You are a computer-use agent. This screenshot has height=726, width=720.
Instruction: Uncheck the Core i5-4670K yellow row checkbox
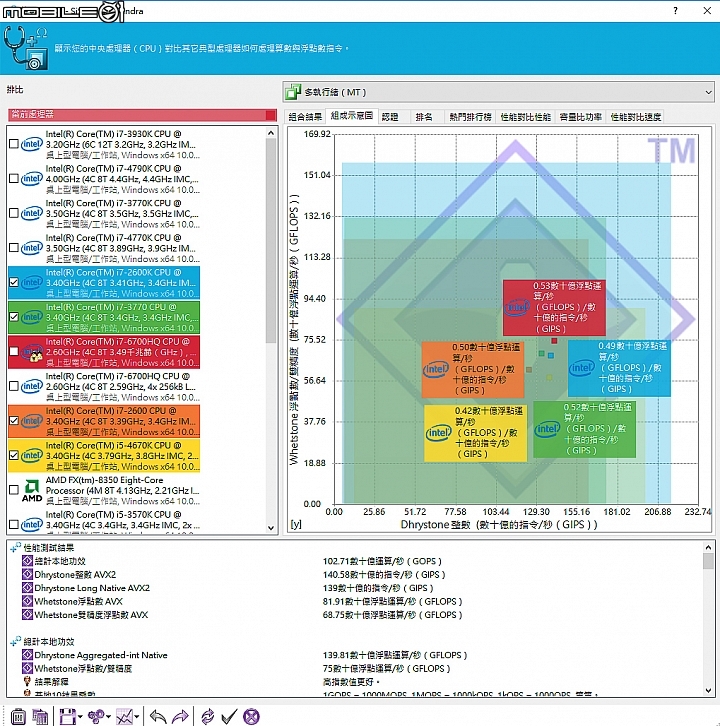(x=14, y=455)
